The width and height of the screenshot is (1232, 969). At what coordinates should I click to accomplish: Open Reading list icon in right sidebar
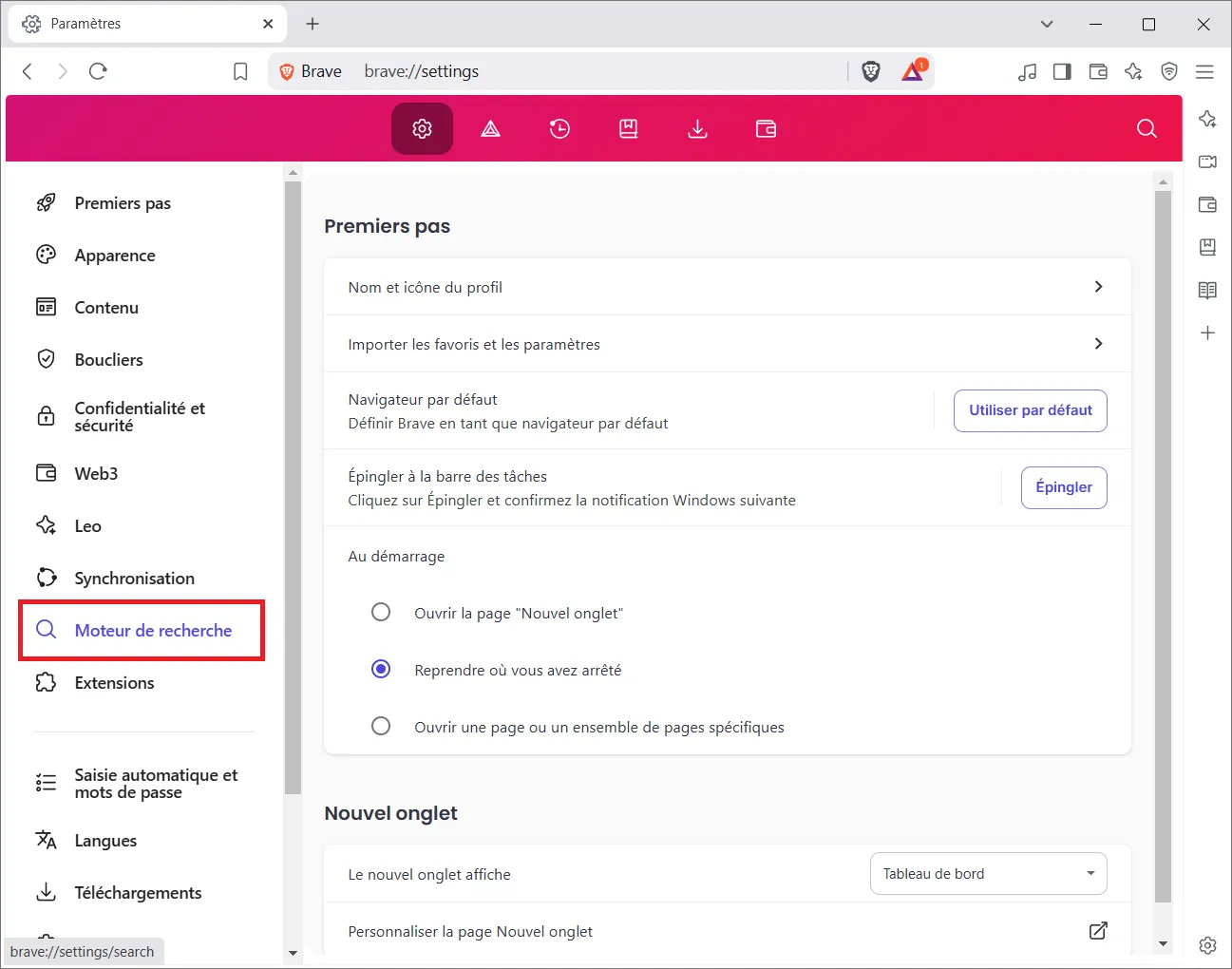pos(1207,290)
